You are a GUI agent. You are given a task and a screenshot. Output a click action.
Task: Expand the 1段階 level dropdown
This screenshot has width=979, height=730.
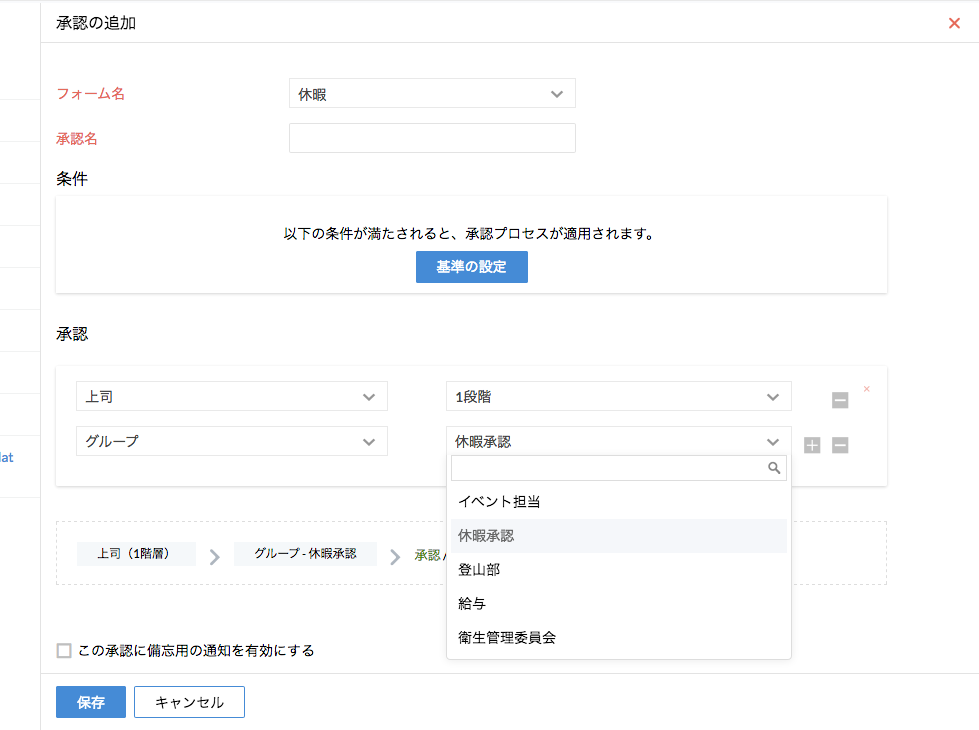[618, 396]
